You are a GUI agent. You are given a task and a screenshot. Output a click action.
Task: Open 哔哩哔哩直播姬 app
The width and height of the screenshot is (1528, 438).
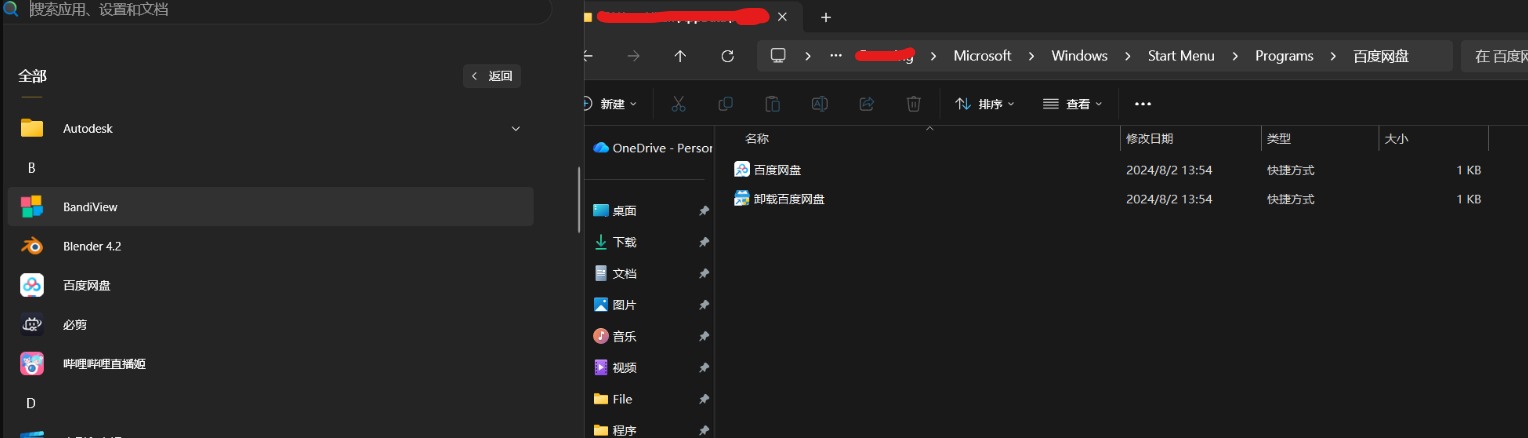click(271, 364)
